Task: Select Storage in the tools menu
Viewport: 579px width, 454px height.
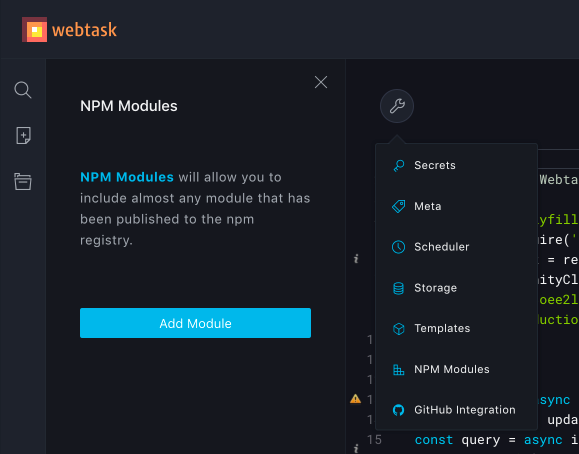Action: point(456,288)
